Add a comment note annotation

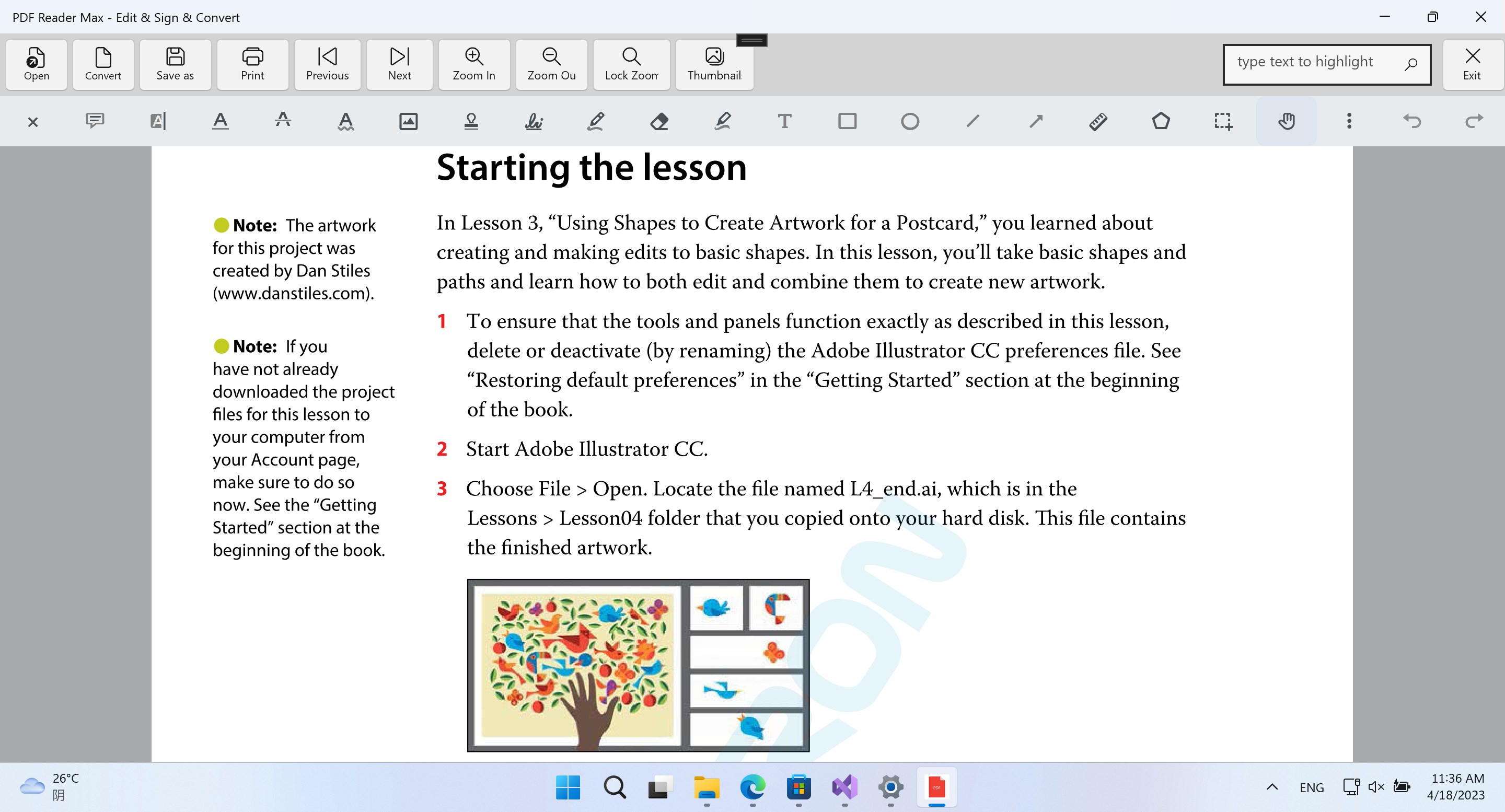(x=95, y=121)
